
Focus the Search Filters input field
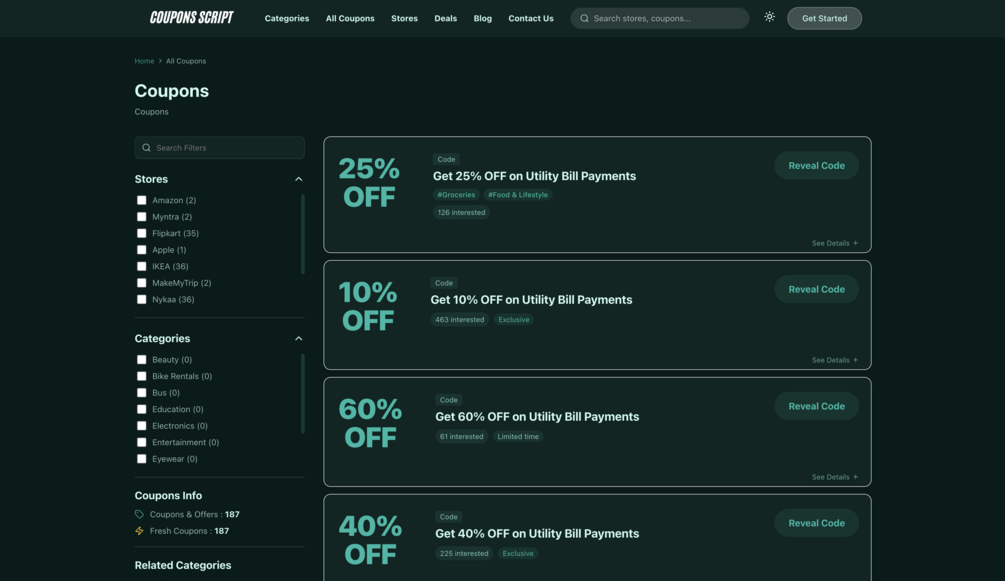tap(219, 147)
